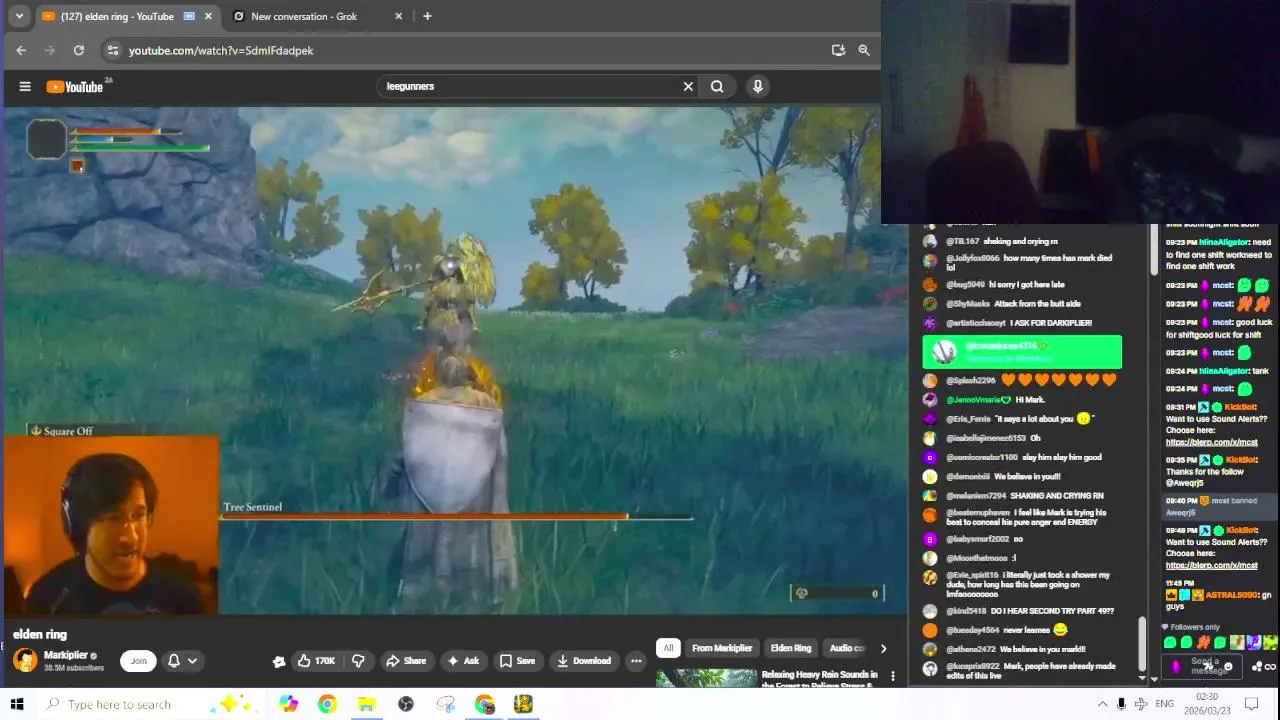The width and height of the screenshot is (1280, 720).
Task: Start voice search with microphone icon
Action: coord(758,86)
